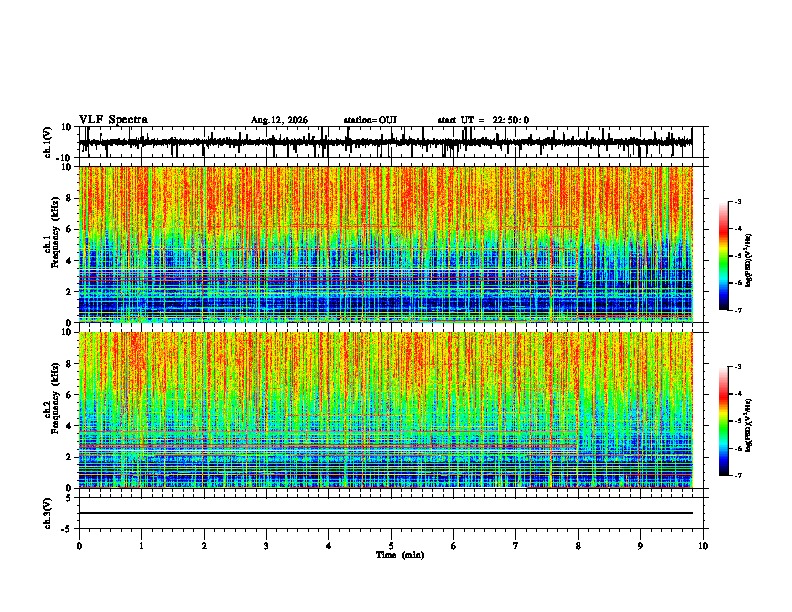The image size is (792, 612).
Task: Click the 'Time (min)' axis title
Action: [400, 555]
